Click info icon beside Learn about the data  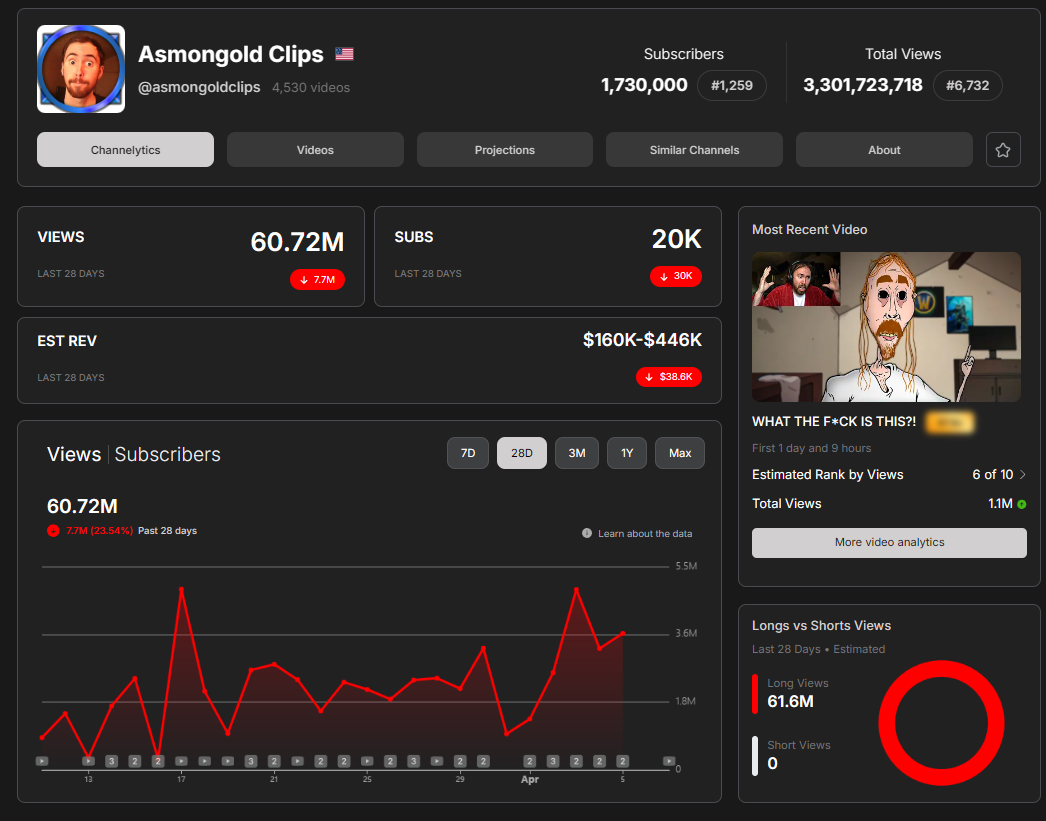coord(586,533)
